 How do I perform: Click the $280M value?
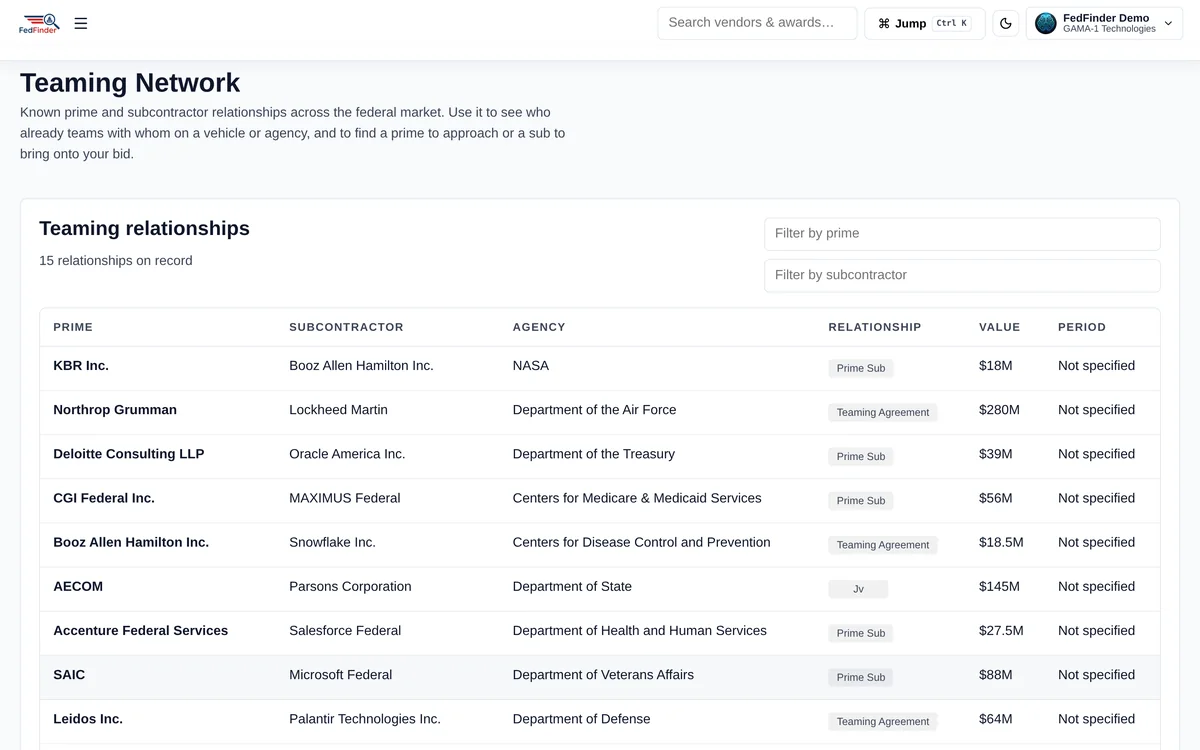tap(999, 410)
